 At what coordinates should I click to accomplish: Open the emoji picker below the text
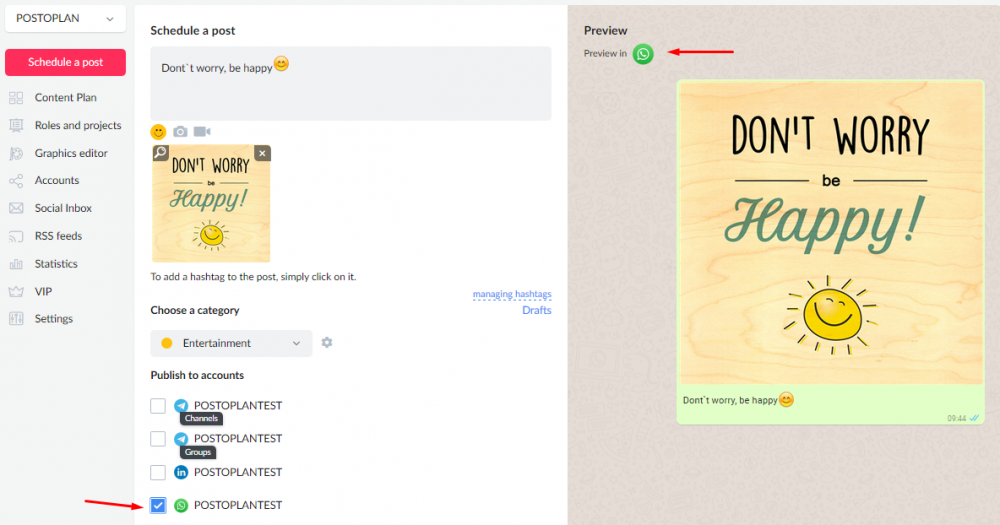tap(158, 131)
